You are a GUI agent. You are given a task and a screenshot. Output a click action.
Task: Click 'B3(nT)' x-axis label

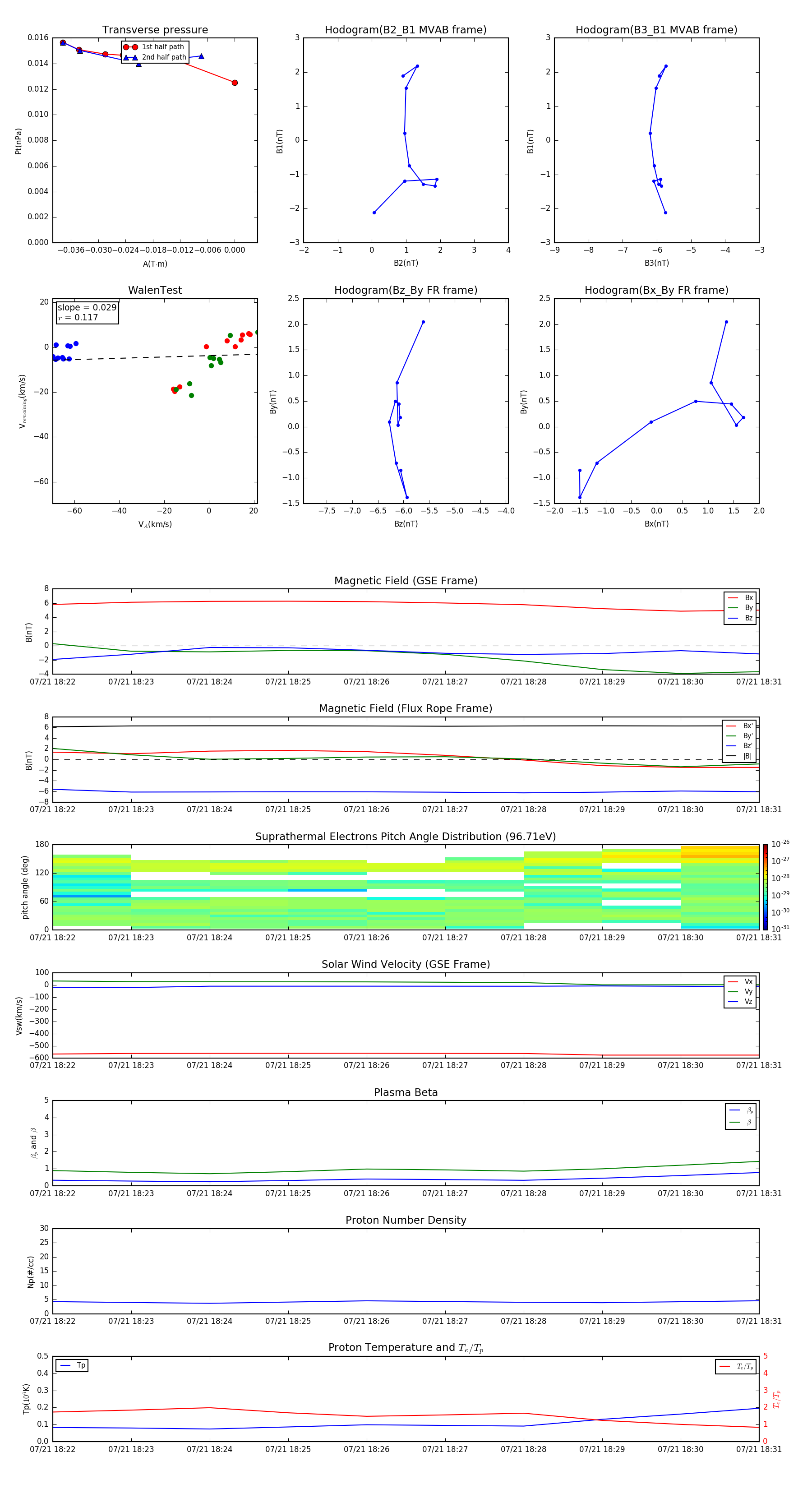[x=656, y=263]
